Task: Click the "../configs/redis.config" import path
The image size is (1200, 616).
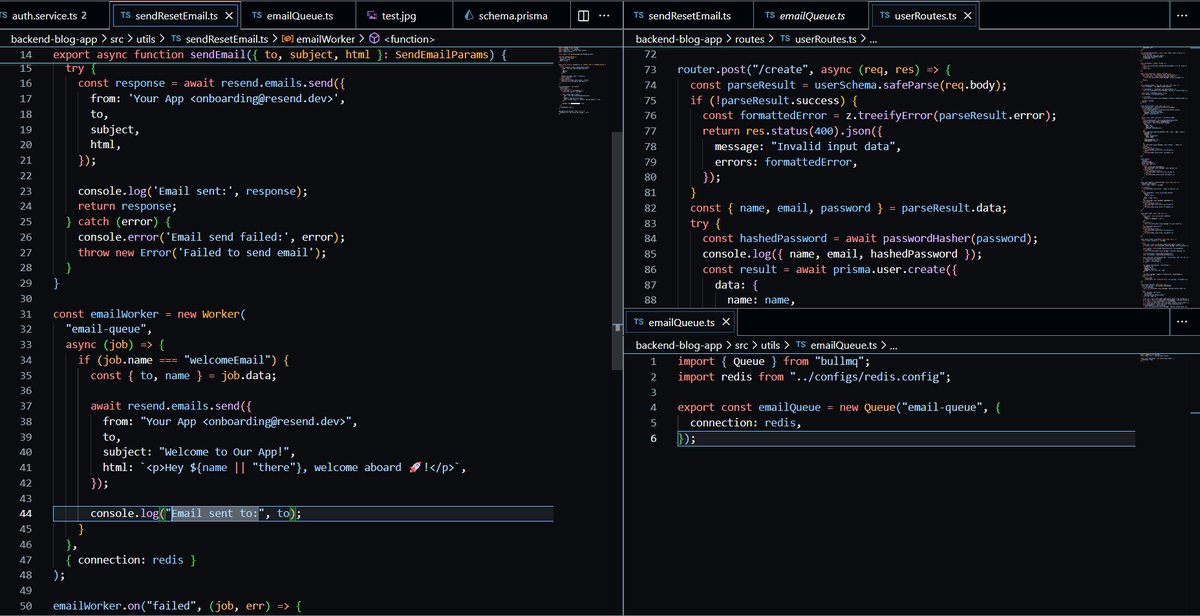Action: 869,377
